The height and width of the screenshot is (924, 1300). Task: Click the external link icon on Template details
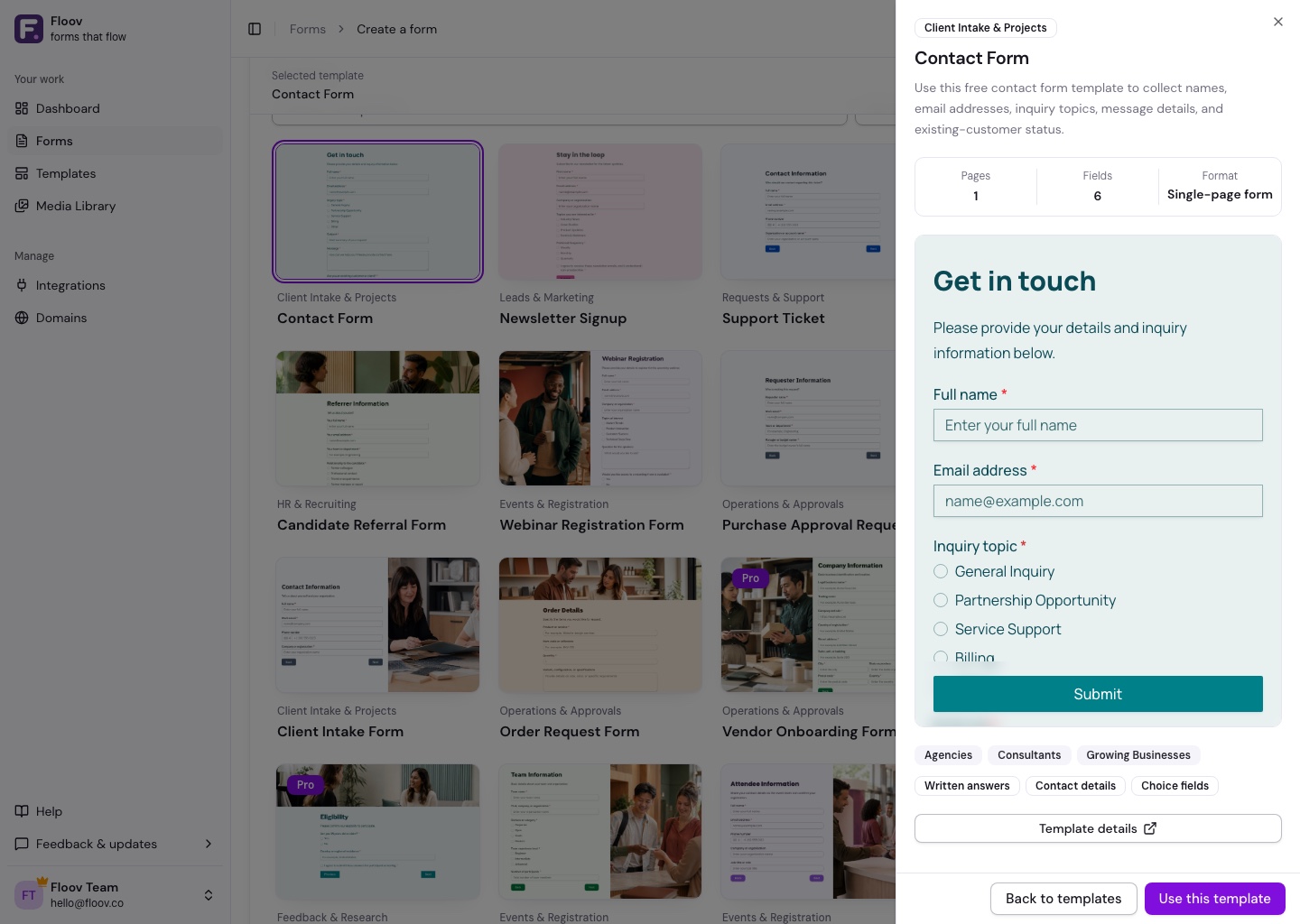pyautogui.click(x=1150, y=828)
